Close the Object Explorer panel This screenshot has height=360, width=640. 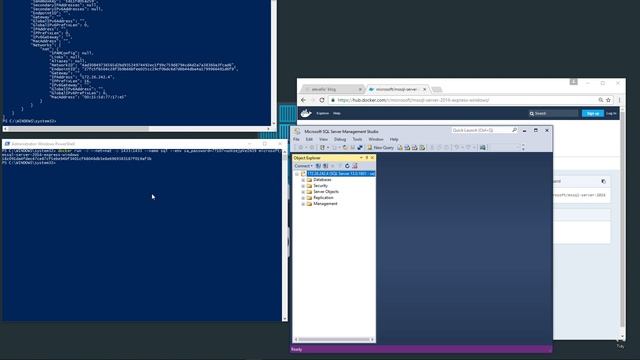372,158
